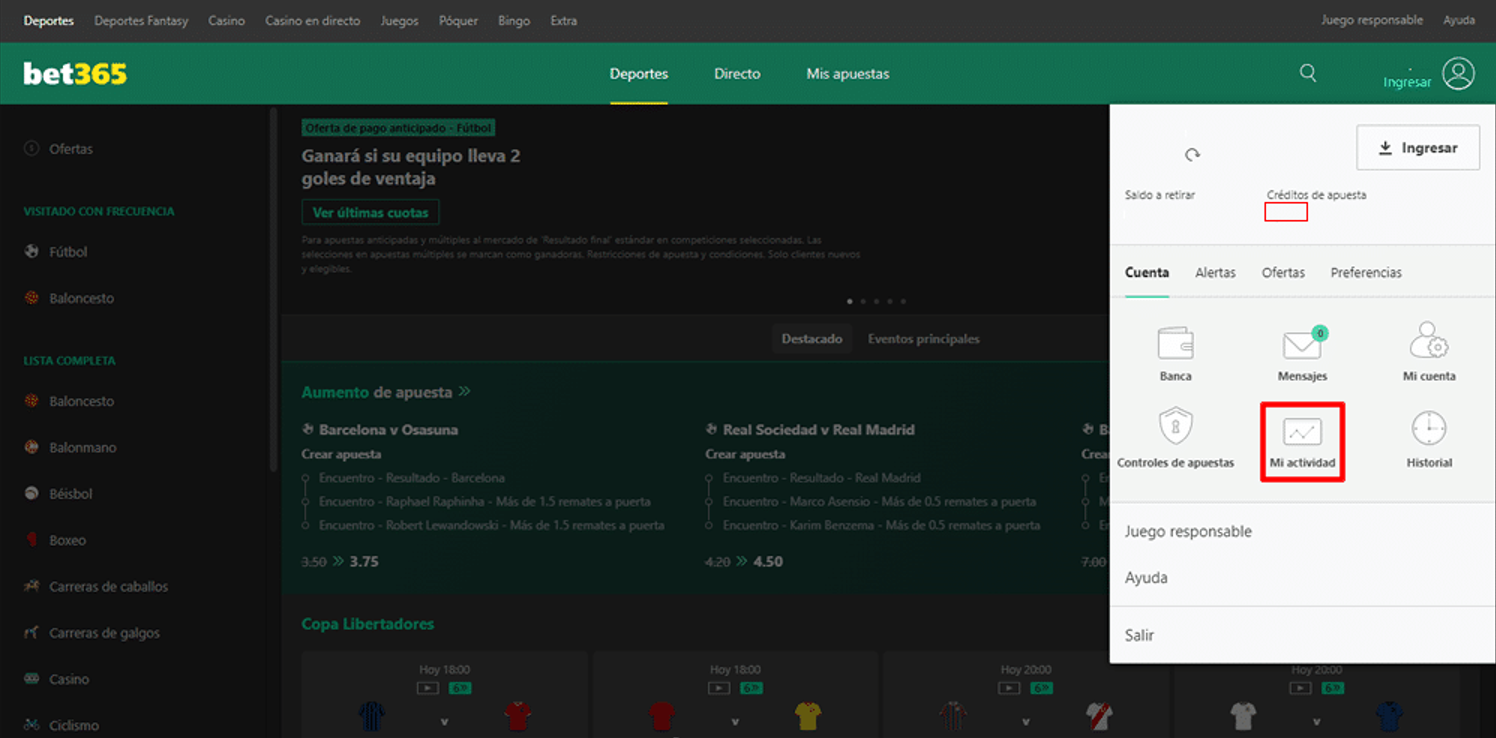Click the Fútbol sidebar item
1496x738 pixels.
(x=68, y=252)
